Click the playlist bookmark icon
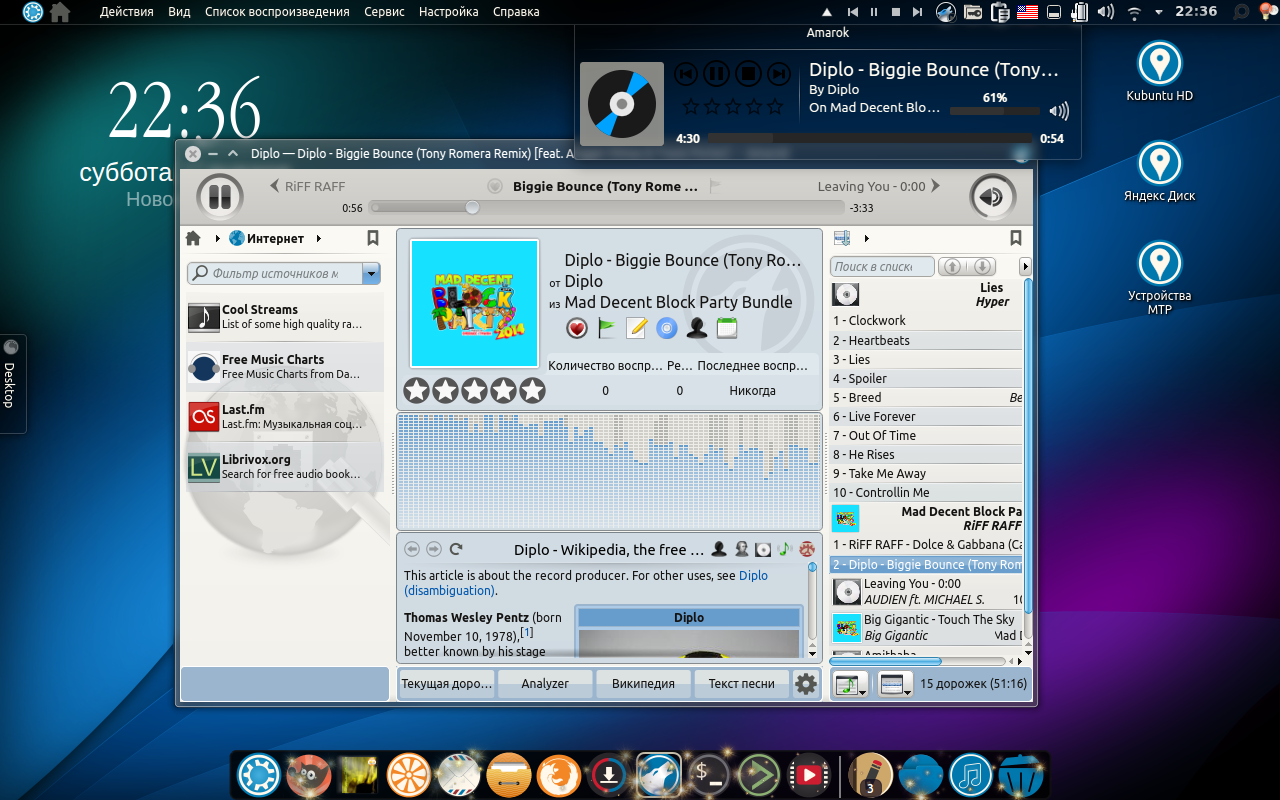1280x800 pixels. pos(1016,238)
